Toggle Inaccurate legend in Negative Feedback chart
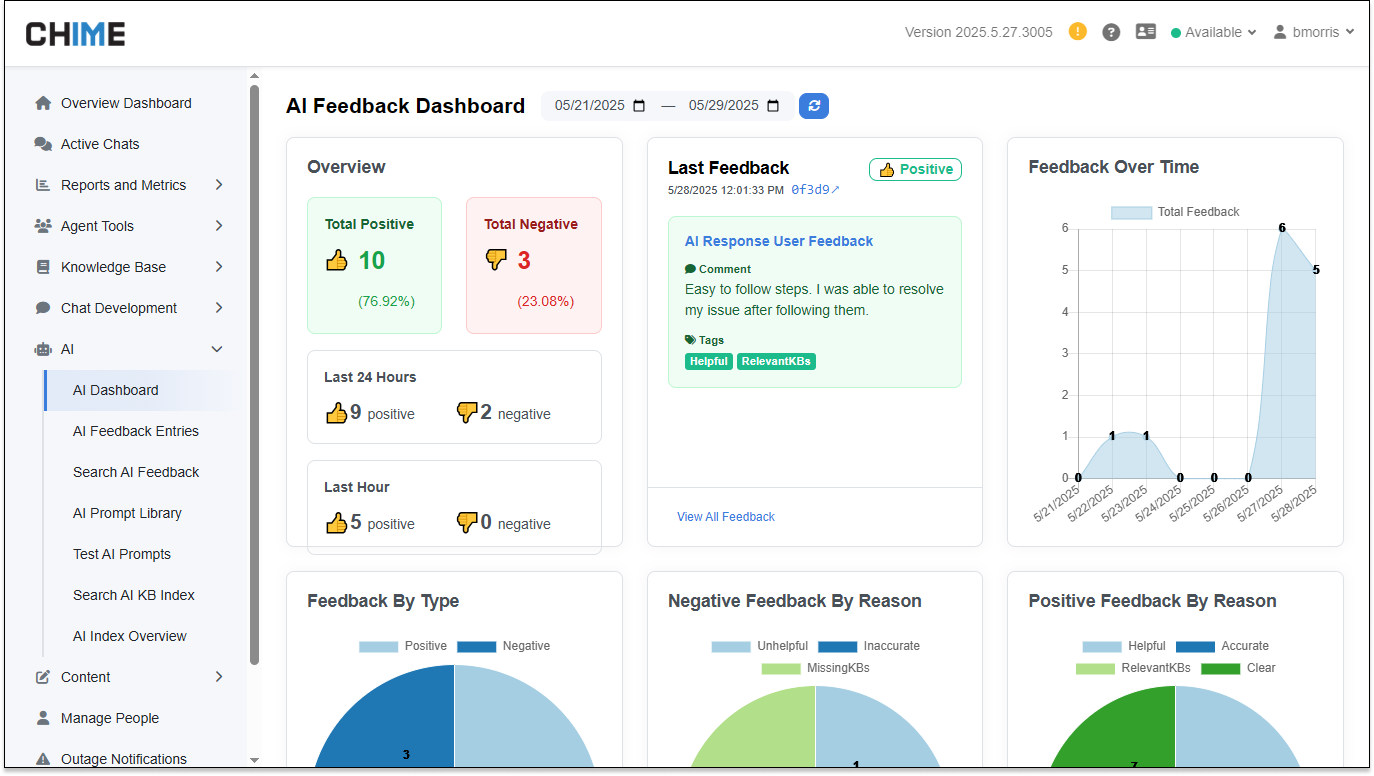The width and height of the screenshot is (1374, 776). pyautogui.click(x=869, y=646)
